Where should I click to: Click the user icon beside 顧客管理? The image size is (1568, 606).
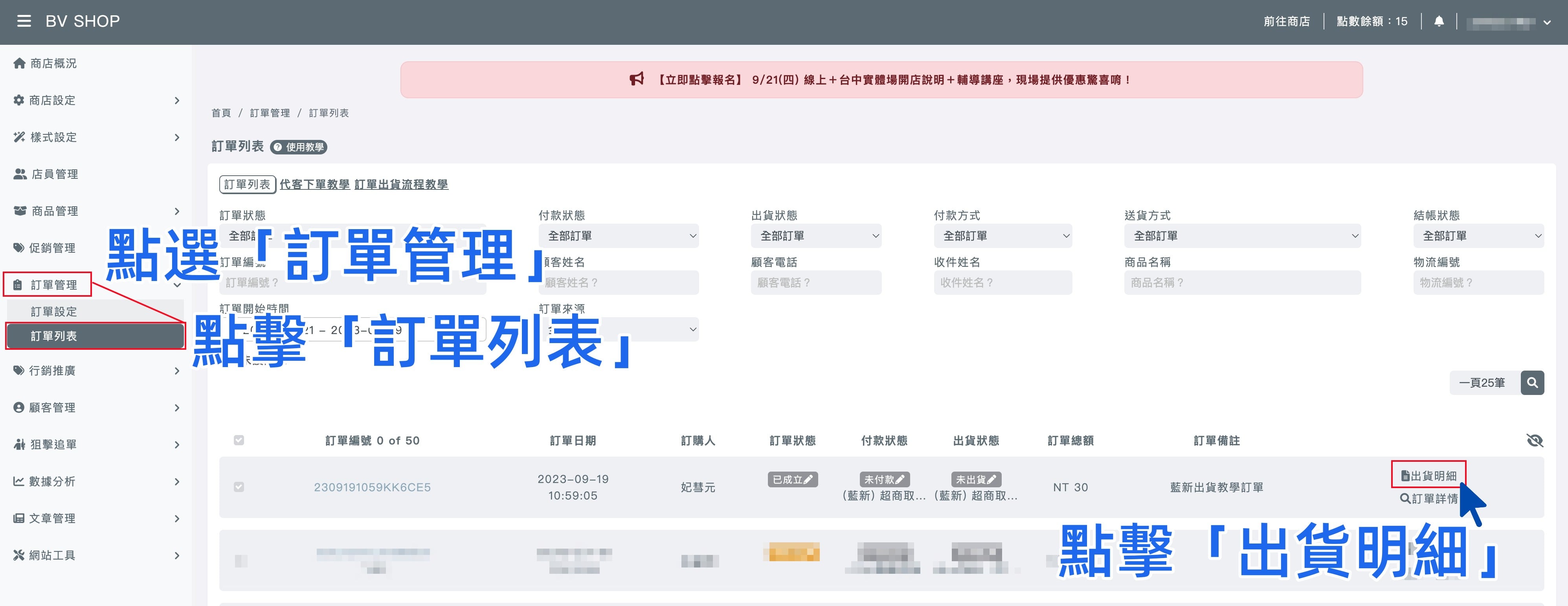tap(19, 408)
